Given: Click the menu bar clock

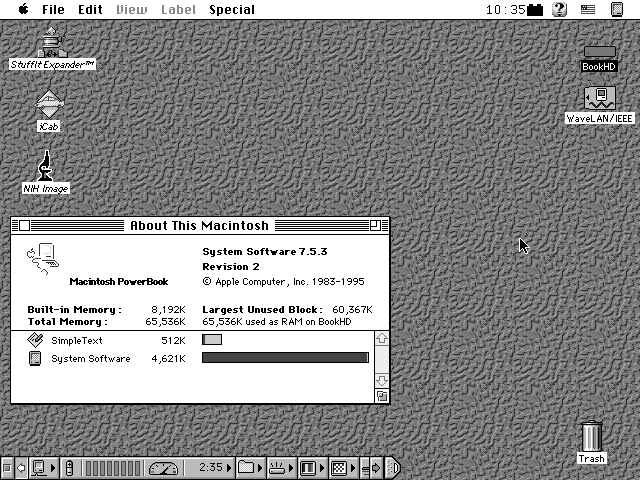Looking at the screenshot, I should (505, 9).
